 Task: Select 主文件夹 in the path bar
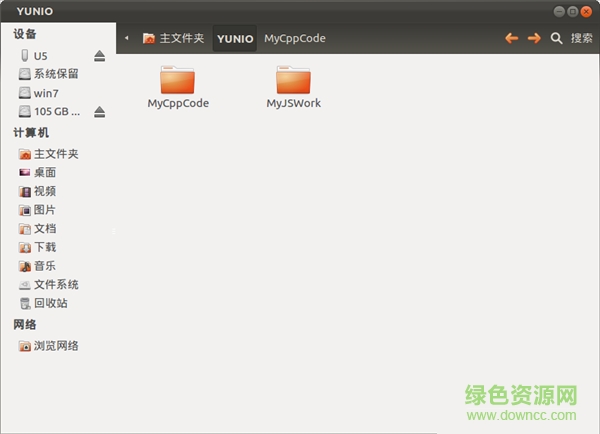tap(174, 38)
